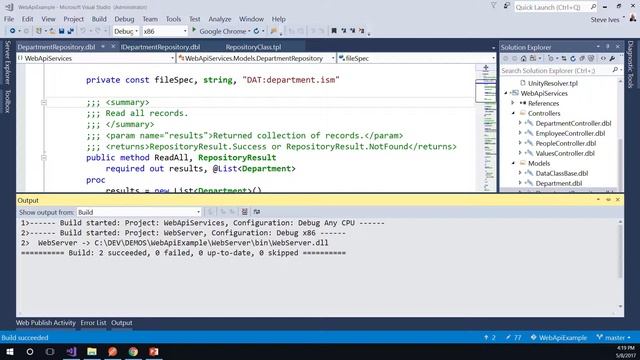The height and width of the screenshot is (360, 640).
Task: Switch to Web Publish Activity tab
Action: click(x=46, y=322)
